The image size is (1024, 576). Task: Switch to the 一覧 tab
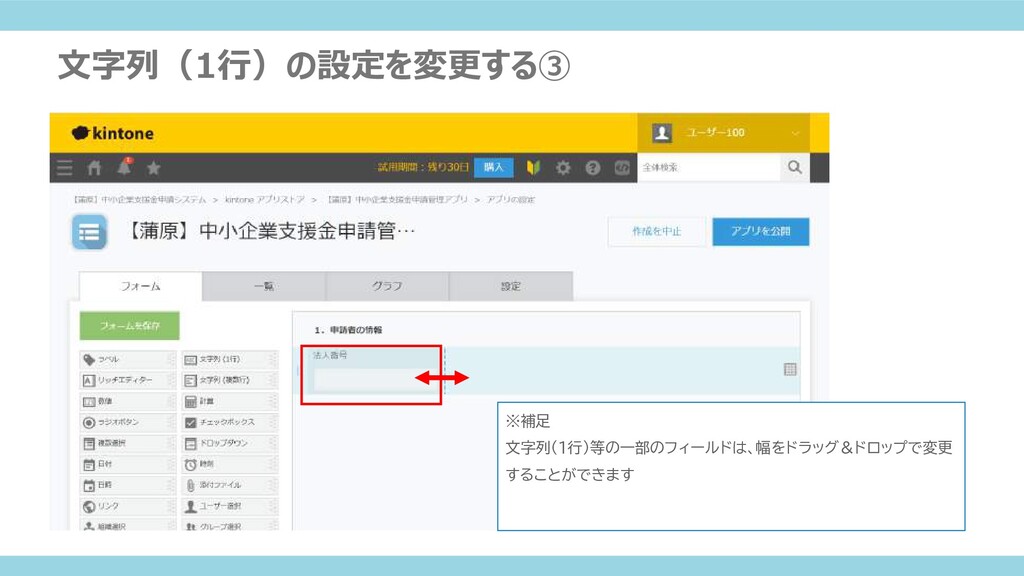point(264,286)
